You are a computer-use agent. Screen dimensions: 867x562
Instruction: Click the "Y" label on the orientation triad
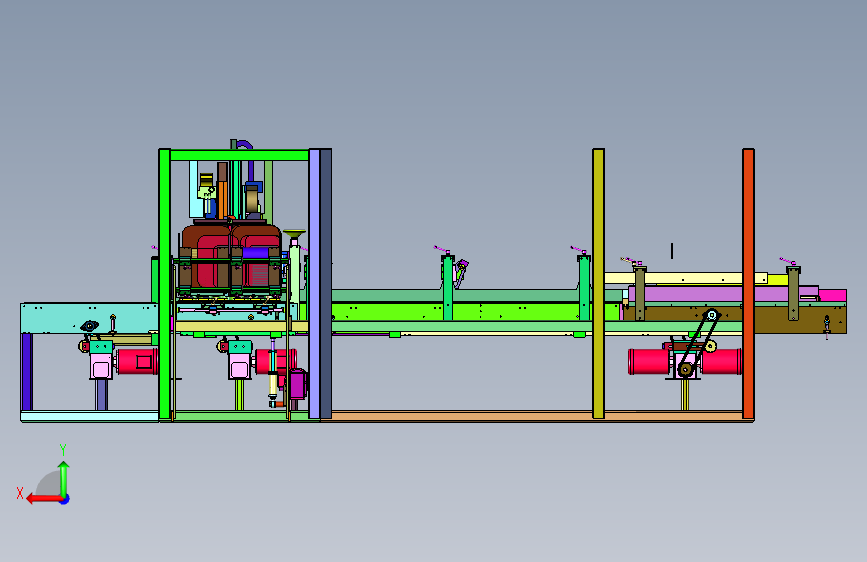click(63, 449)
